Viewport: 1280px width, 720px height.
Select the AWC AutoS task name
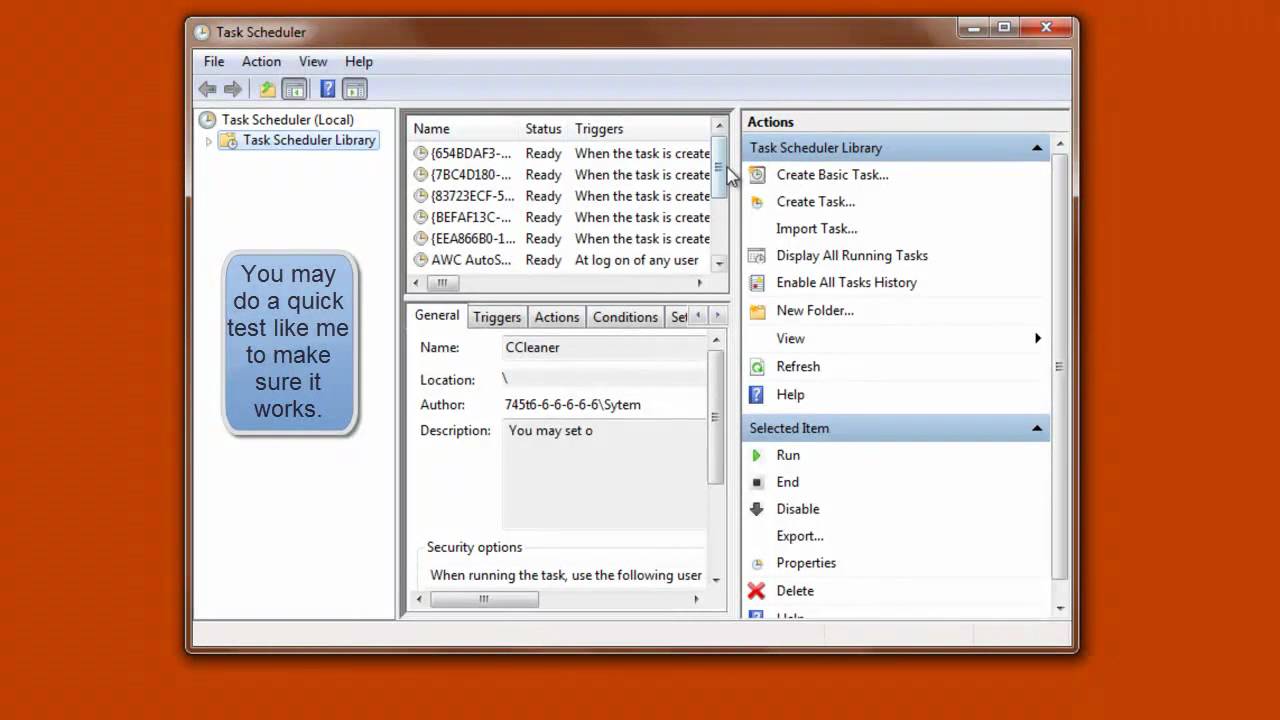(x=471, y=260)
